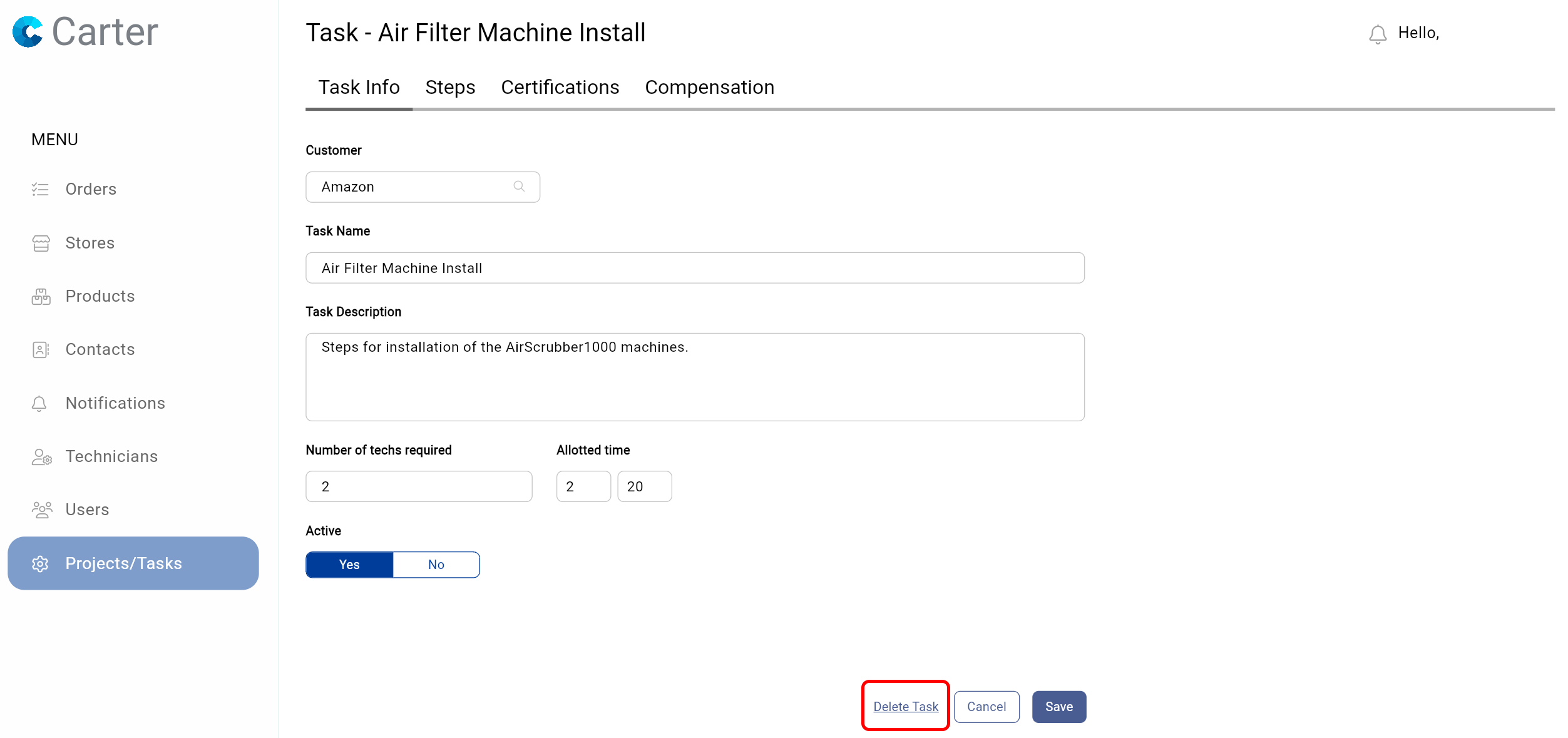Switch to the Steps tab
1568x738 pixels.
point(450,88)
